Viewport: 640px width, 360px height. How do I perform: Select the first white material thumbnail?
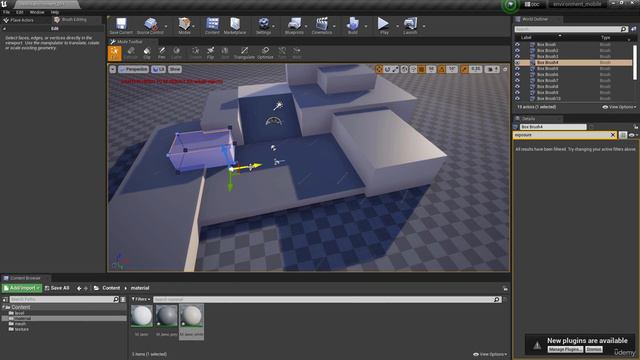click(142, 316)
